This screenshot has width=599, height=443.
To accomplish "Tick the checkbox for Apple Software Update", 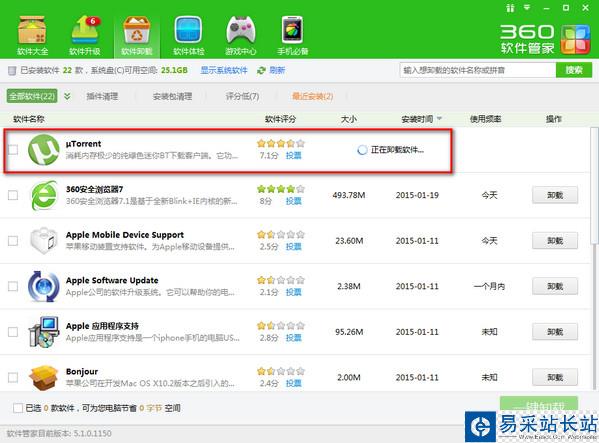I will coord(13,286).
